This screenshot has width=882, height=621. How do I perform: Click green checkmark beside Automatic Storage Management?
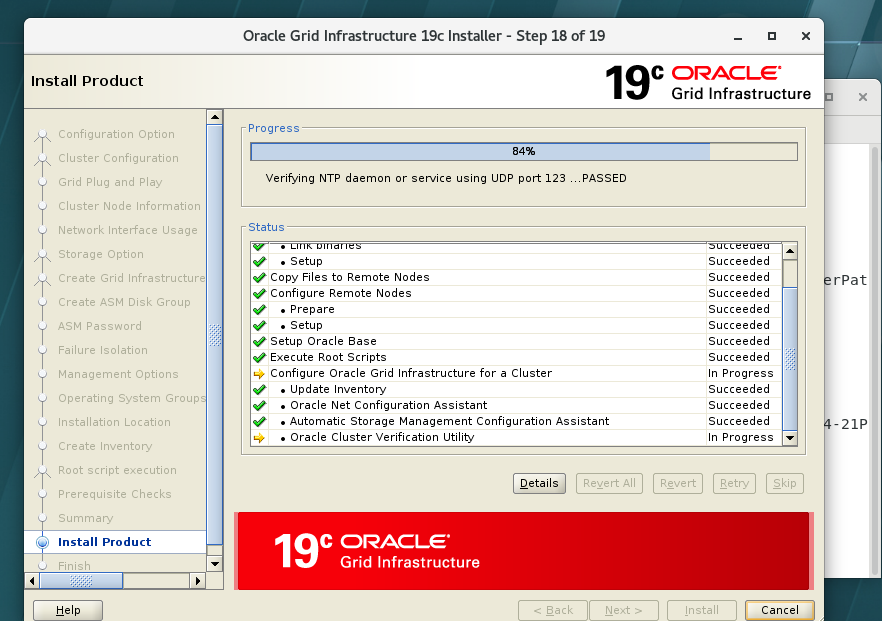(259, 421)
